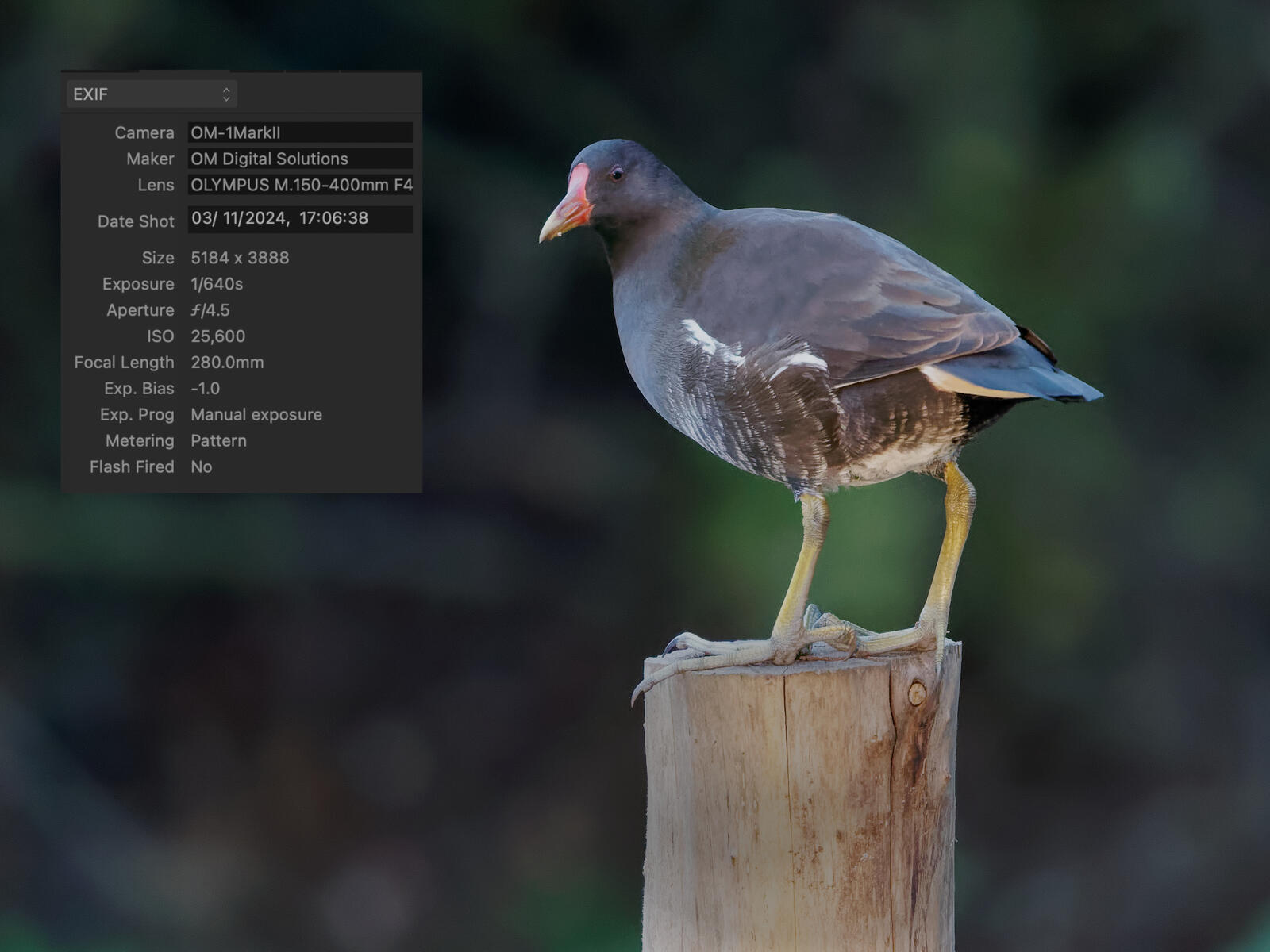Click the Camera label in EXIF panel
Screen dimensions: 1270x952
(x=144, y=132)
